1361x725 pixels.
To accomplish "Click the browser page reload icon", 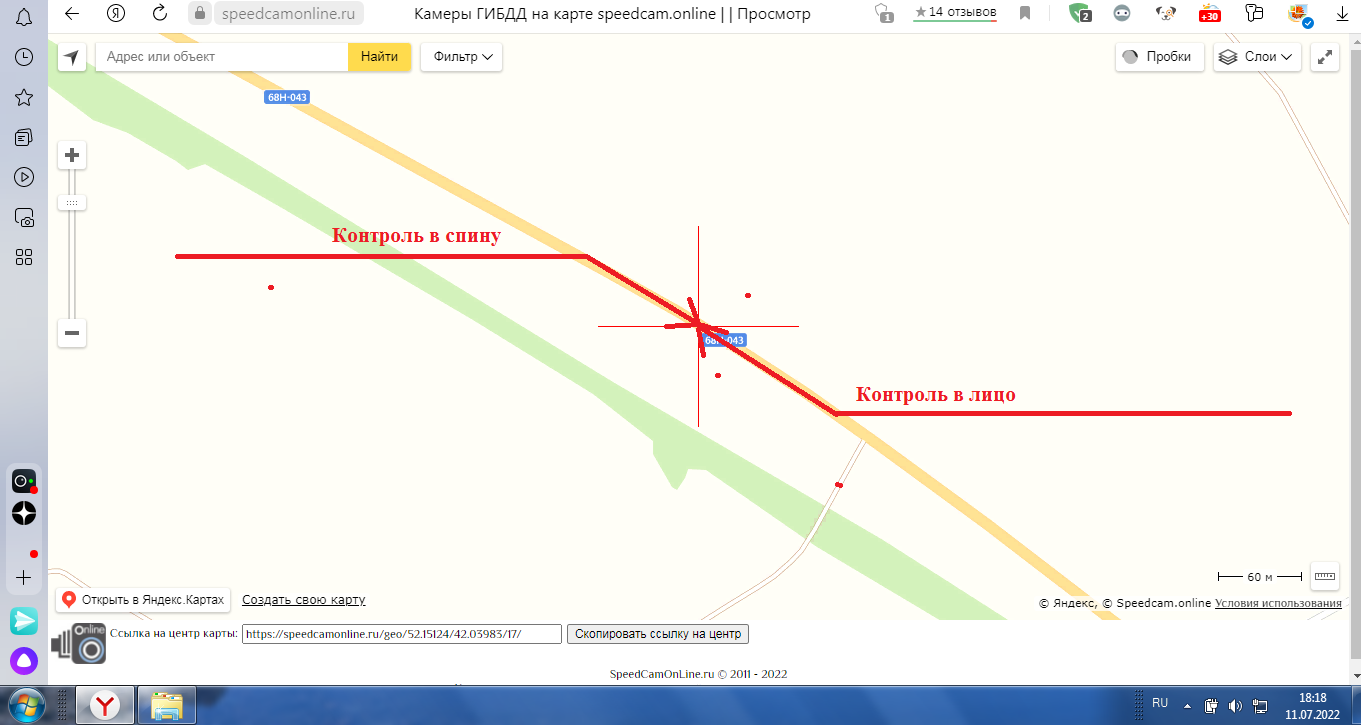I will pos(160,14).
